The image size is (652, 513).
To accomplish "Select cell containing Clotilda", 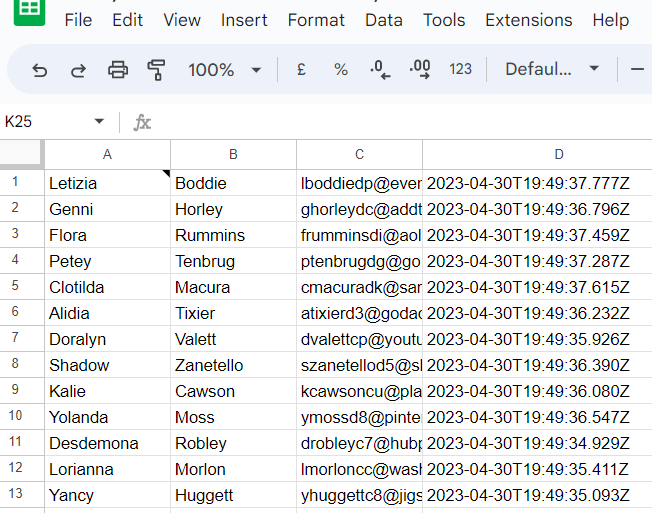I will [107, 287].
